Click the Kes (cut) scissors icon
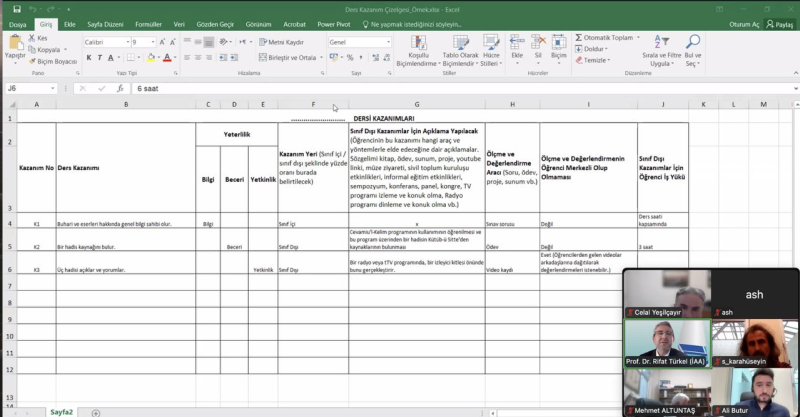Image resolution: width=800 pixels, height=417 pixels. 30,37
